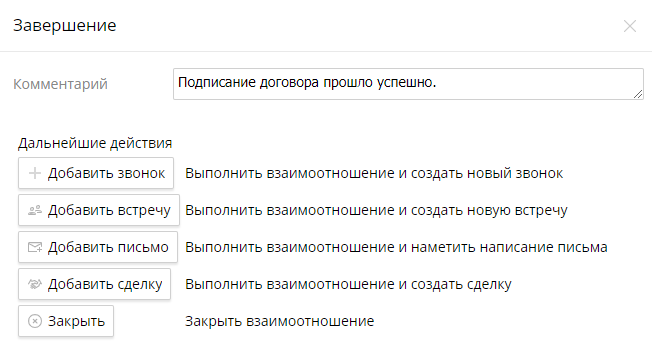
Task: Click the envelope icon on Добавить письмо
Action: (x=35, y=247)
